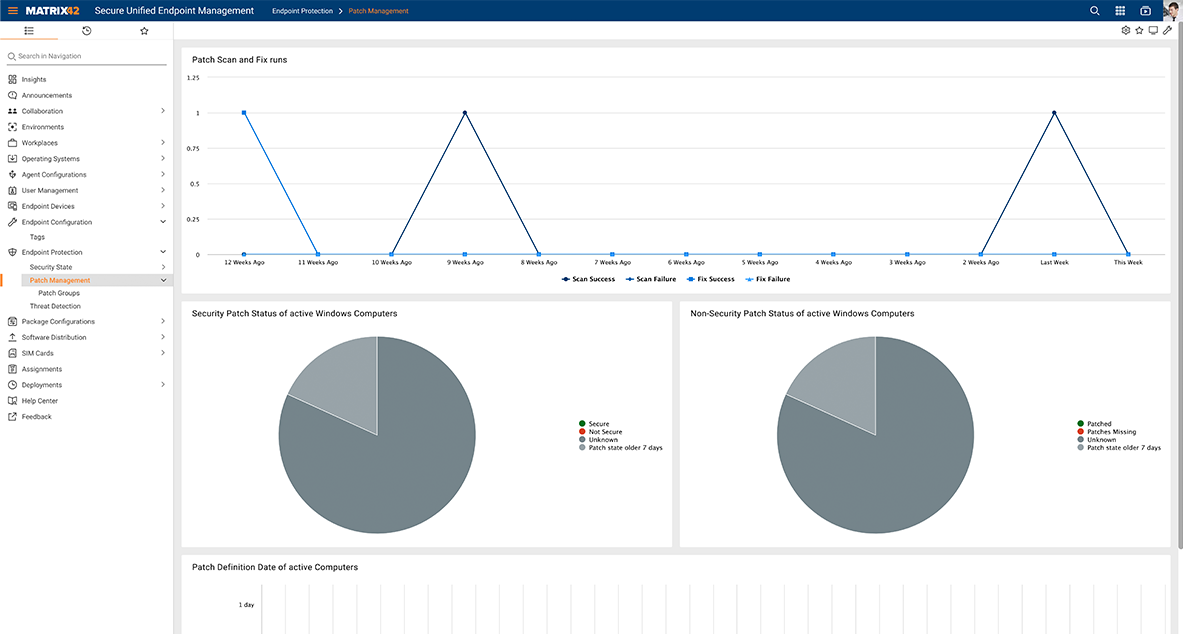Open global search in the top bar
The image size is (1183, 634).
pos(1097,10)
